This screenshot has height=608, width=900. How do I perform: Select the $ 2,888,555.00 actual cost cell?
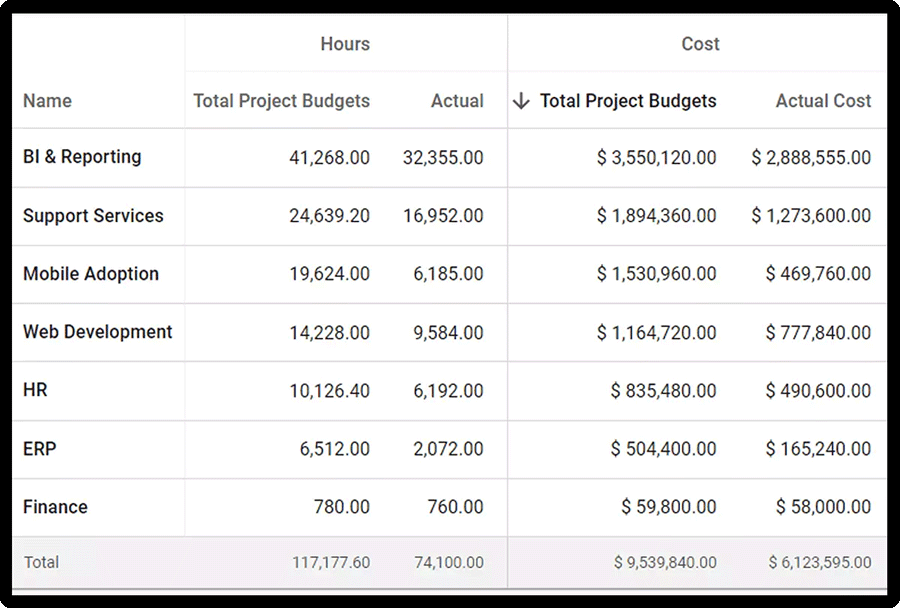tap(811, 157)
